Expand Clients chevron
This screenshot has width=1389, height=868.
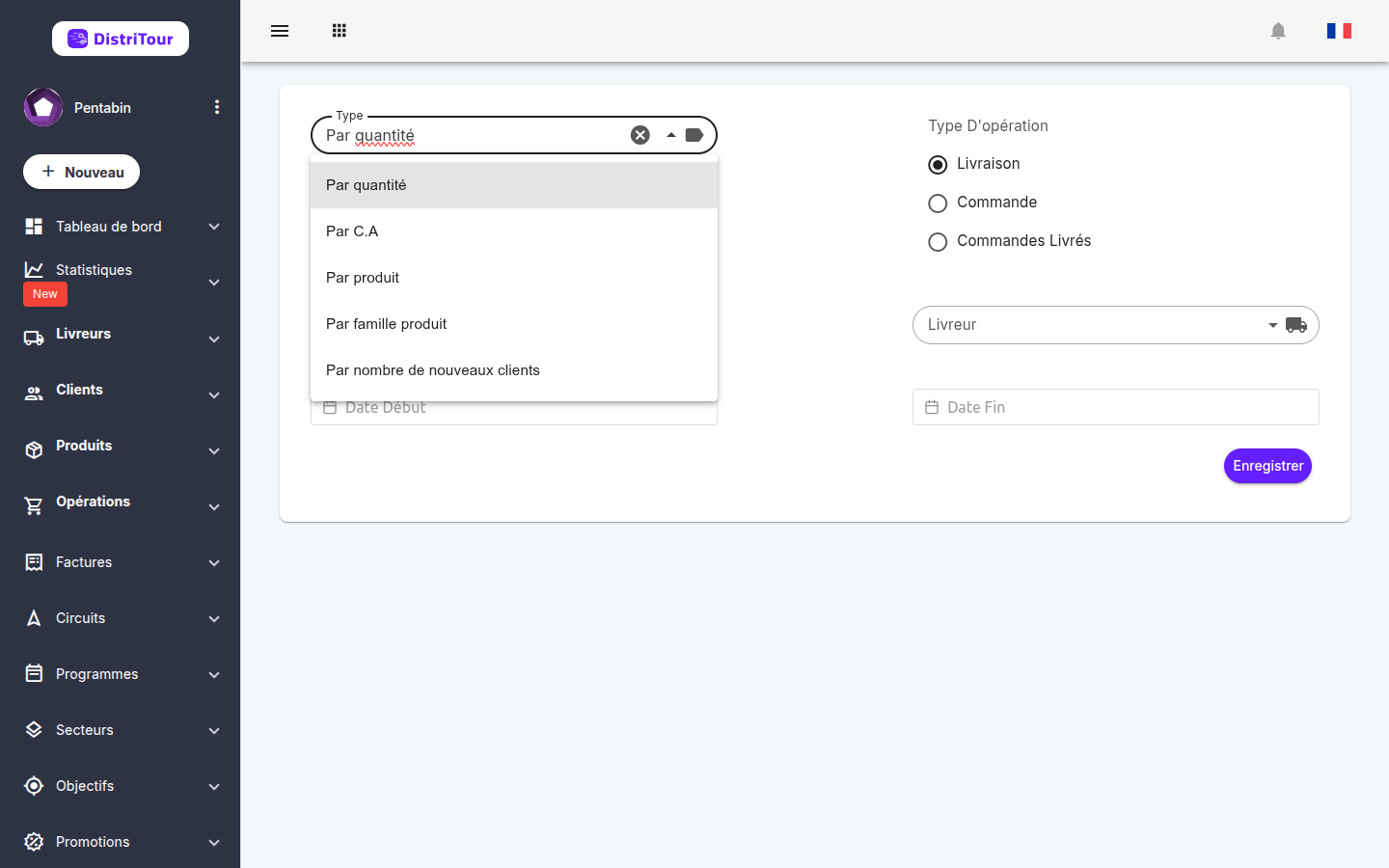(214, 395)
